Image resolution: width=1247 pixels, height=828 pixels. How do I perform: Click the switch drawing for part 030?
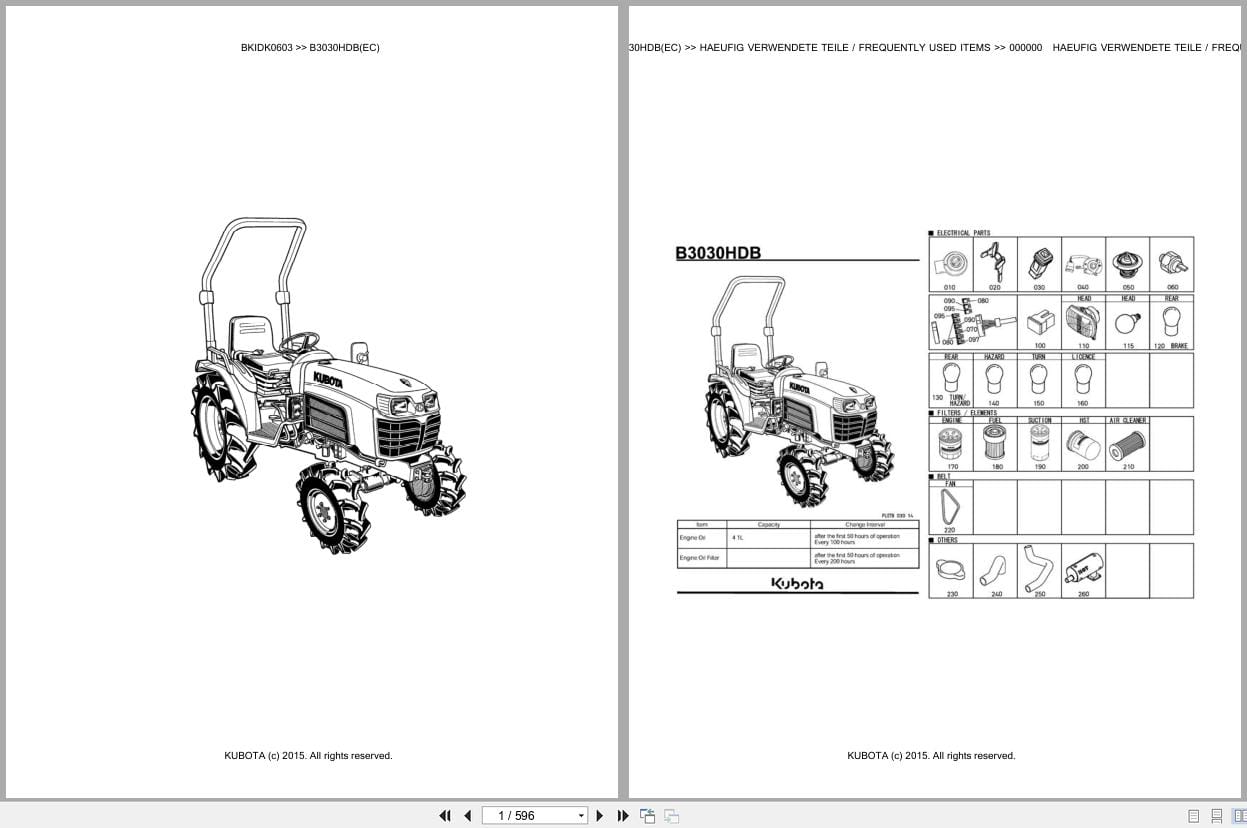tap(1039, 262)
